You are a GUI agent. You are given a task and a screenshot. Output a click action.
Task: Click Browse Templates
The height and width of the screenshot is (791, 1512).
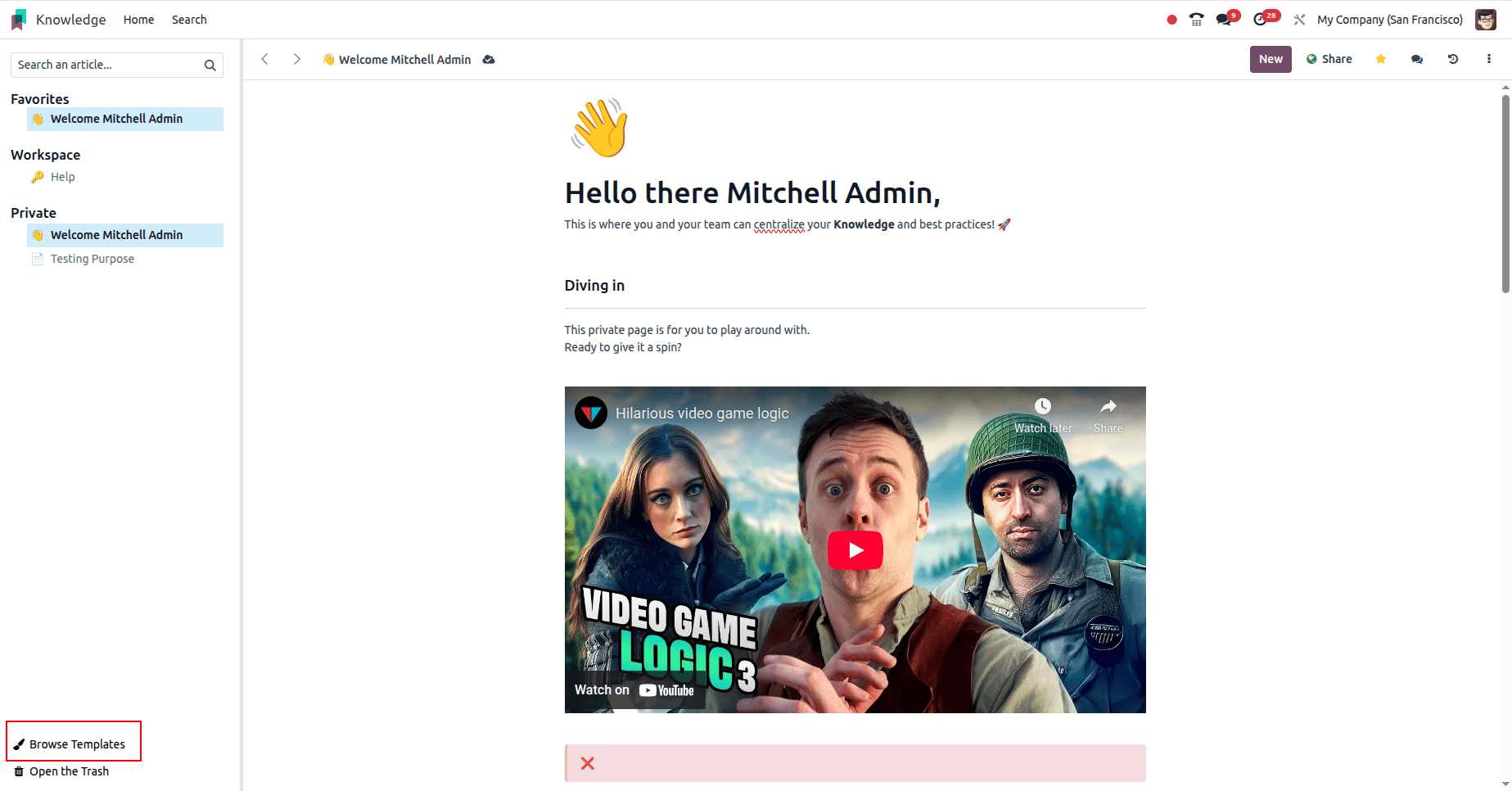(x=70, y=744)
